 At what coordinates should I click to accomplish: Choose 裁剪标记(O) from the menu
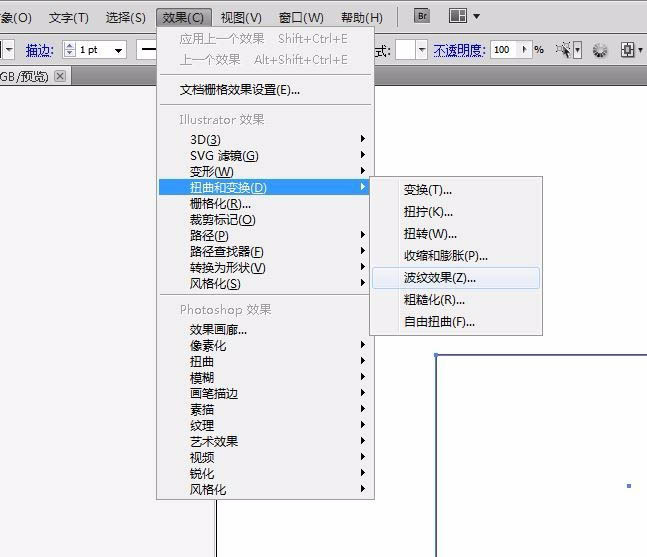[x=265, y=219]
